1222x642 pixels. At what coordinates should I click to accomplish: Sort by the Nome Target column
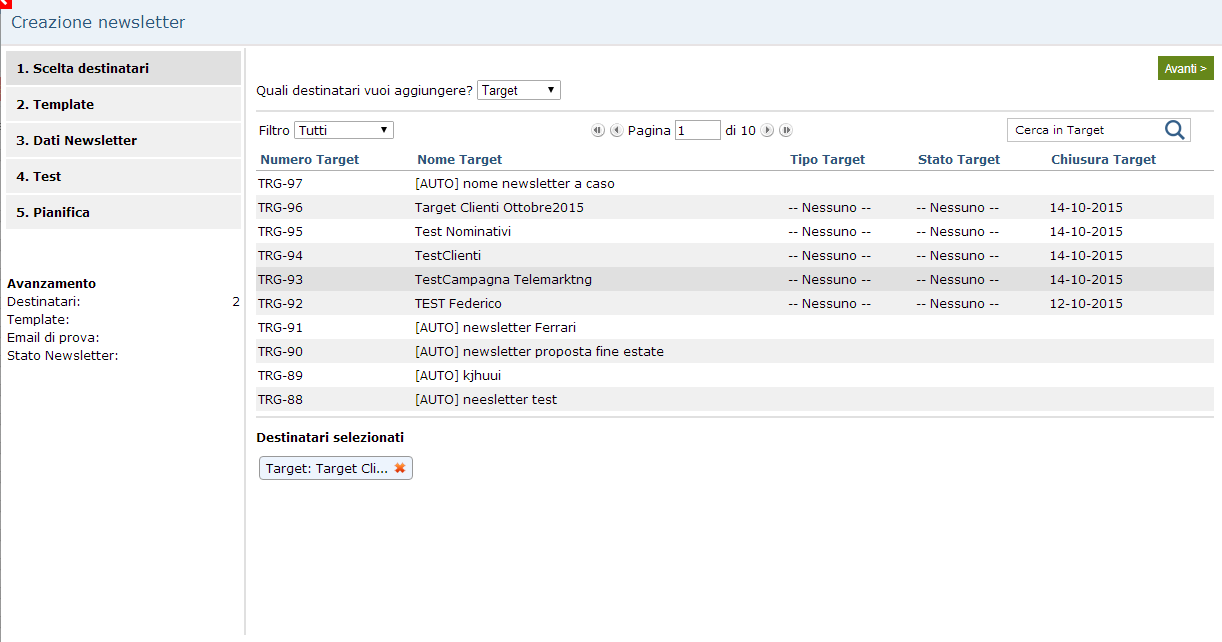pos(460,159)
